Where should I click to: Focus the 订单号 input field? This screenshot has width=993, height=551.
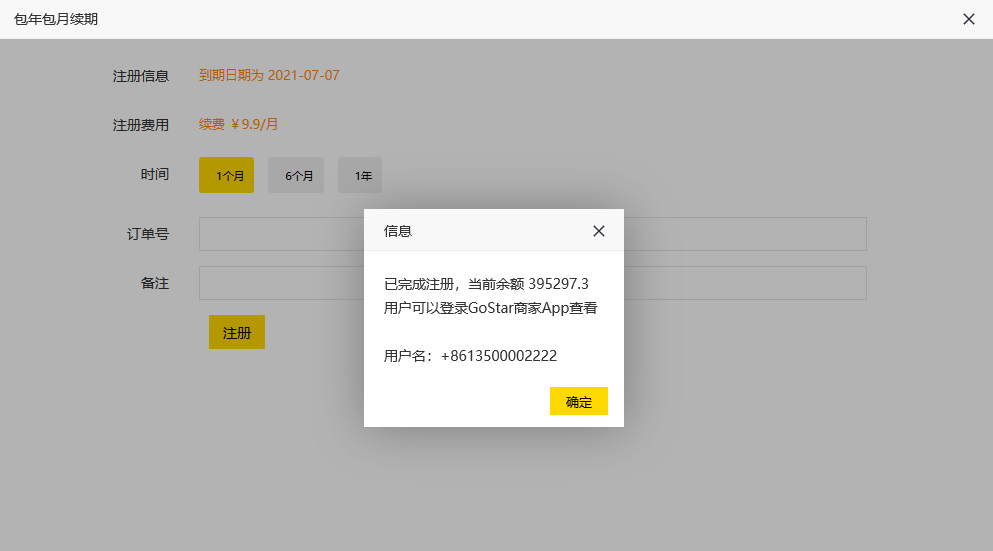click(x=533, y=234)
